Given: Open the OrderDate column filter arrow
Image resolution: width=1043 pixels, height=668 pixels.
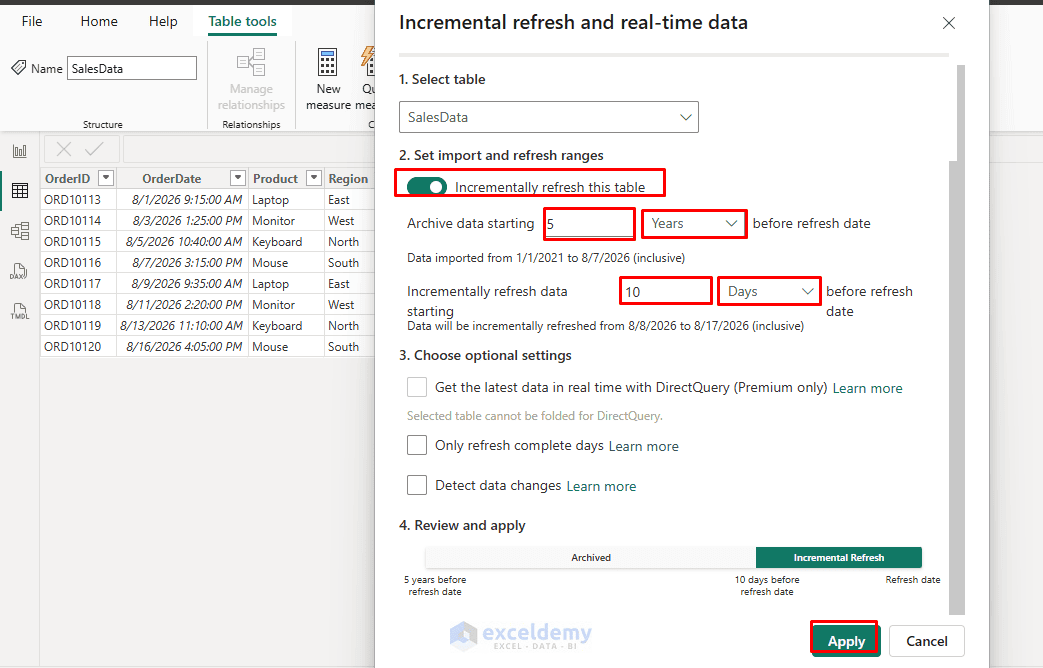Looking at the screenshot, I should [x=237, y=178].
